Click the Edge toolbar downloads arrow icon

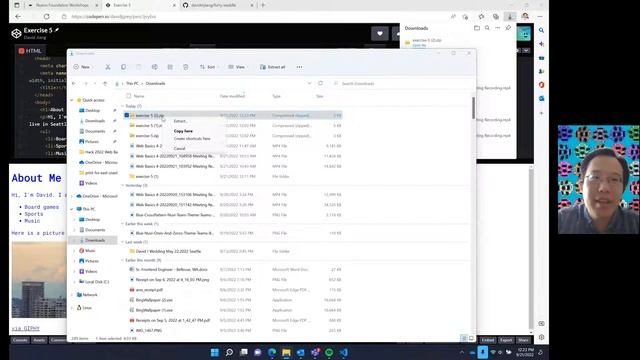[x=510, y=17]
